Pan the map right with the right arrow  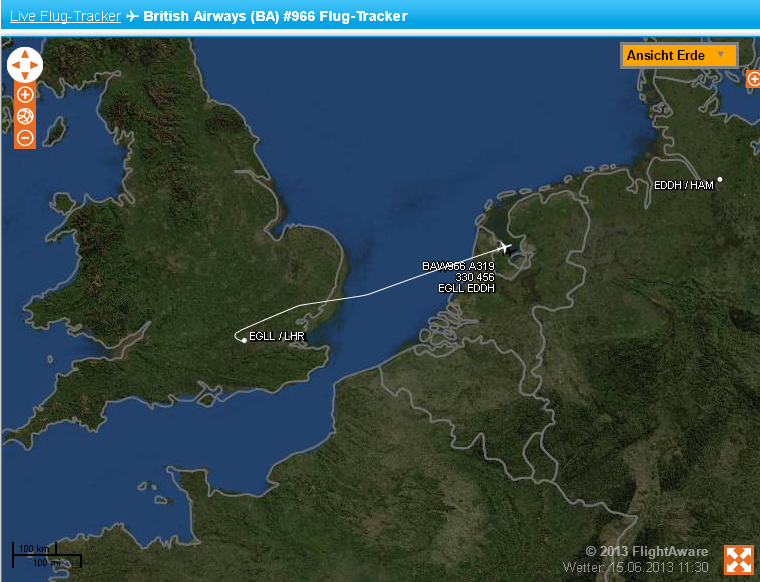coord(34,65)
